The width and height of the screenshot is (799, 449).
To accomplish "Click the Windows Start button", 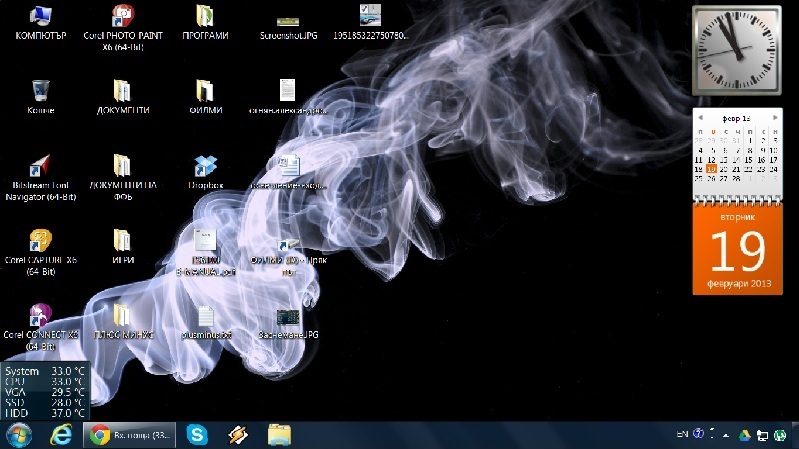I will 19,434.
